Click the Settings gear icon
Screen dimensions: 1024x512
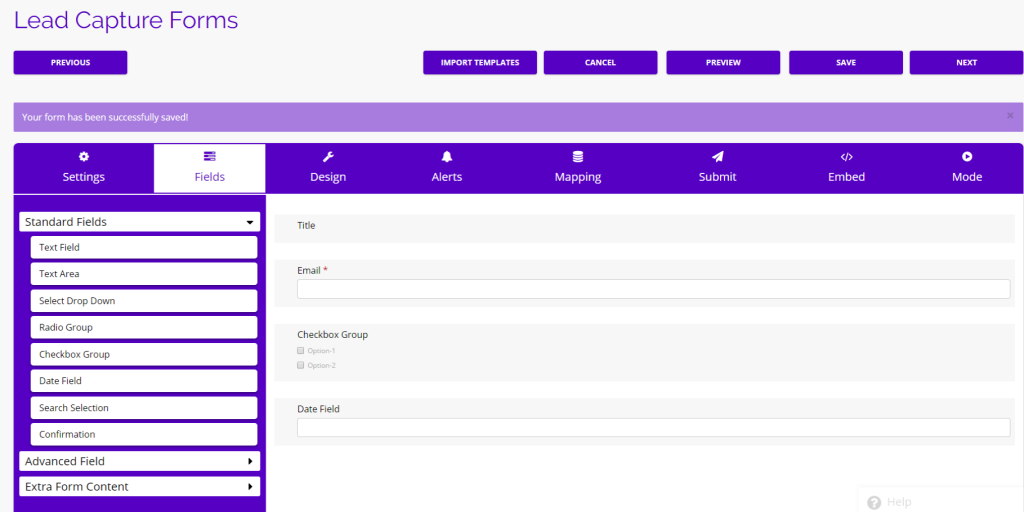84,157
